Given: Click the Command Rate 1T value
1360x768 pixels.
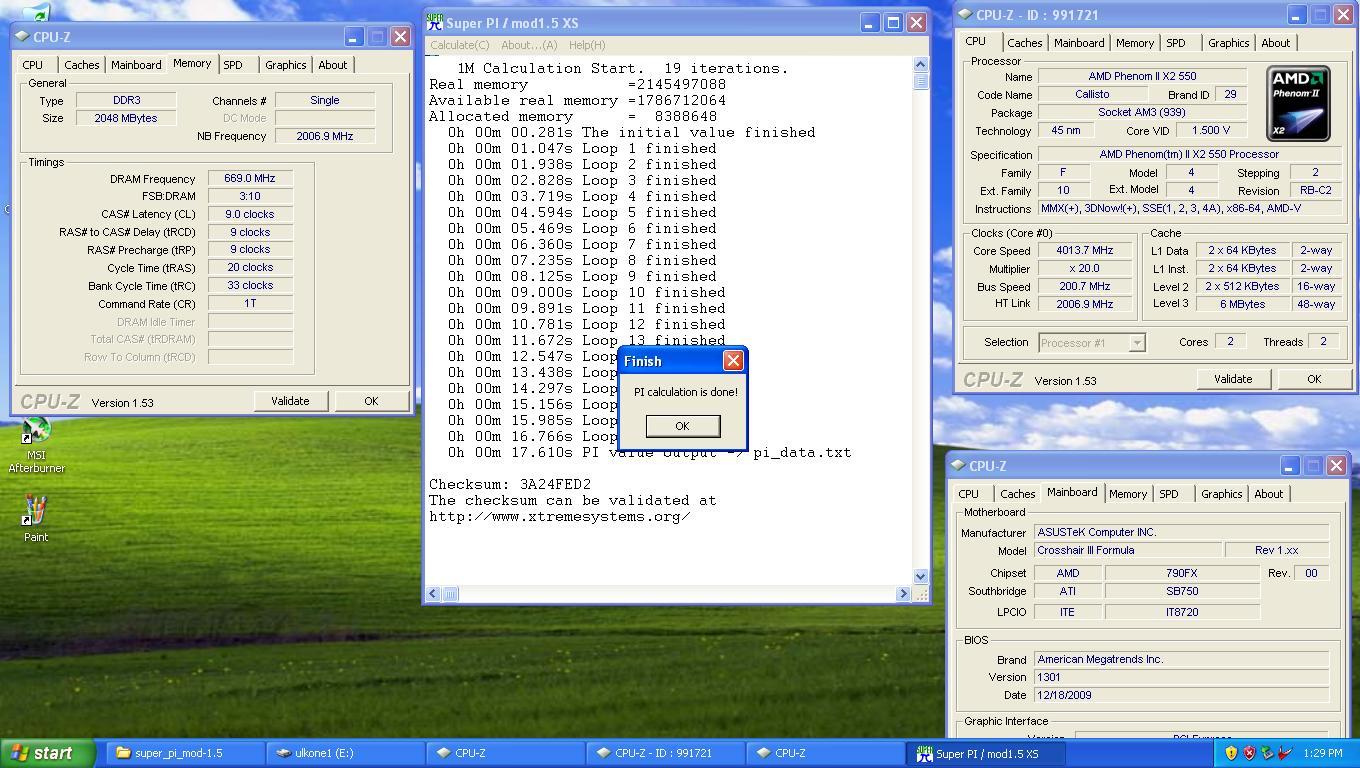Looking at the screenshot, I should pos(250,303).
